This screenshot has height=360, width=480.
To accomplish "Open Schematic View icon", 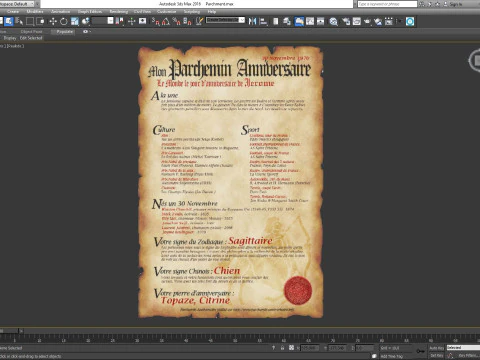I will [x=321, y=21].
